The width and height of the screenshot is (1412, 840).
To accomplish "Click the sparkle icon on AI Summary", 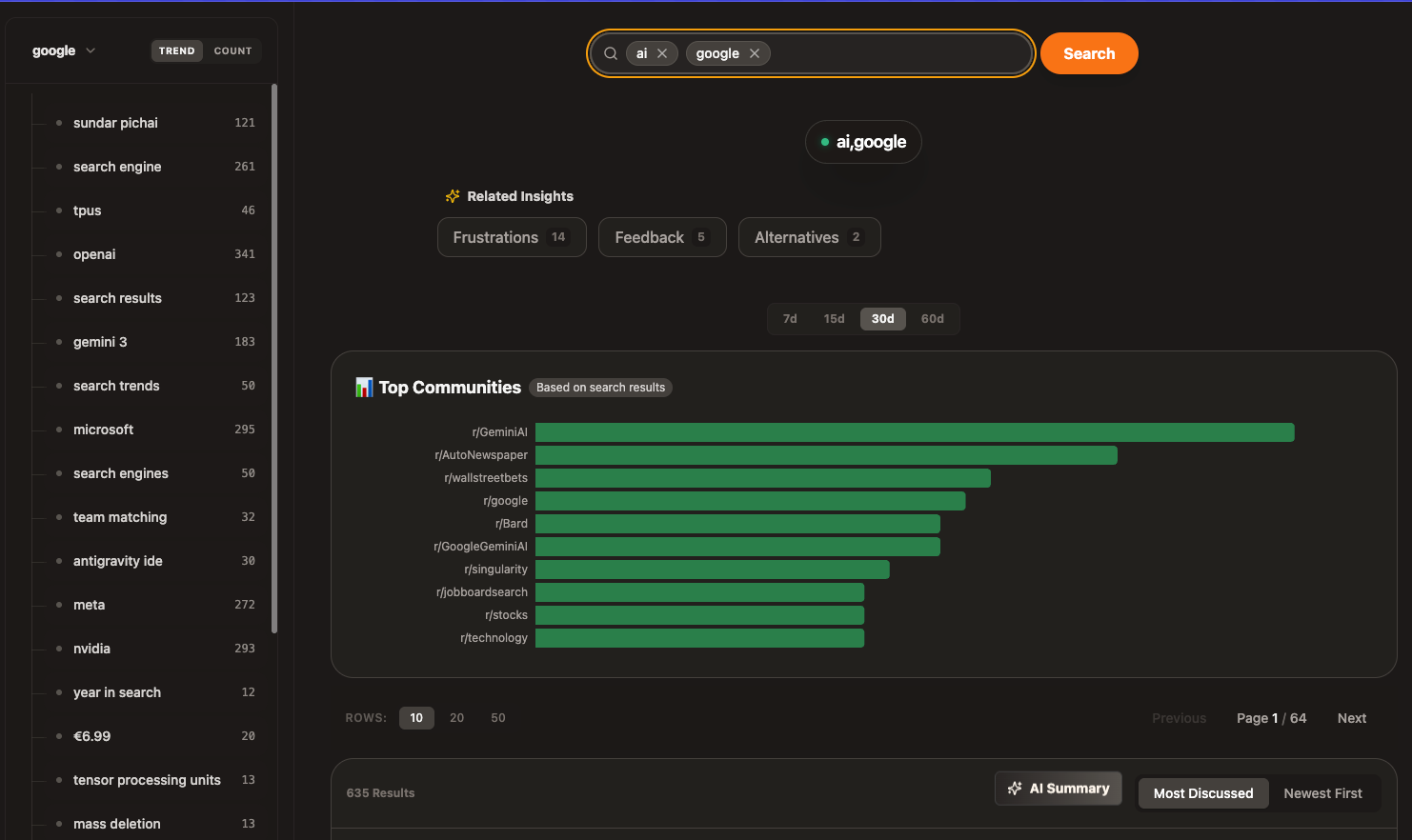I will (1015, 789).
